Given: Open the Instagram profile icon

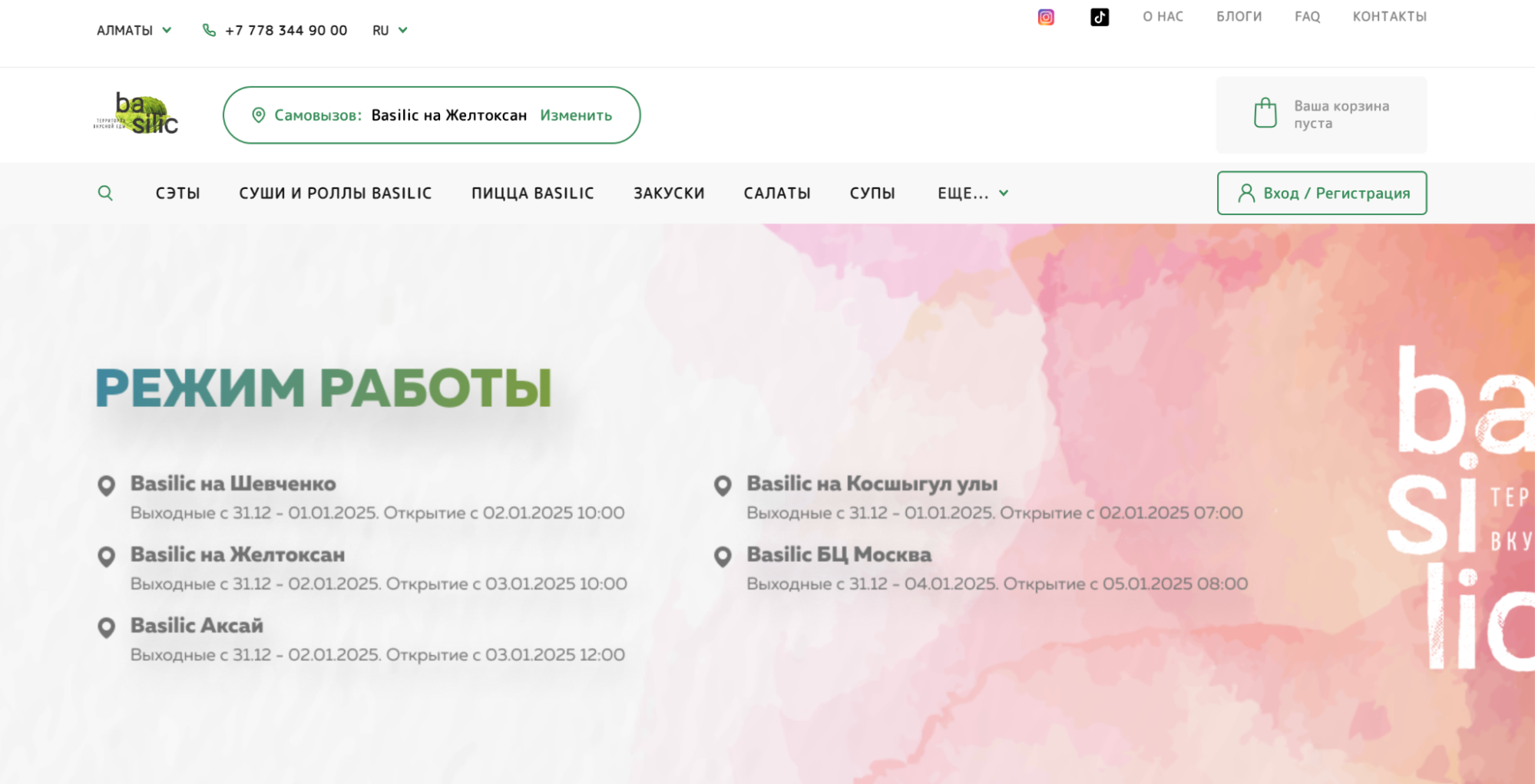Looking at the screenshot, I should pos(1046,17).
